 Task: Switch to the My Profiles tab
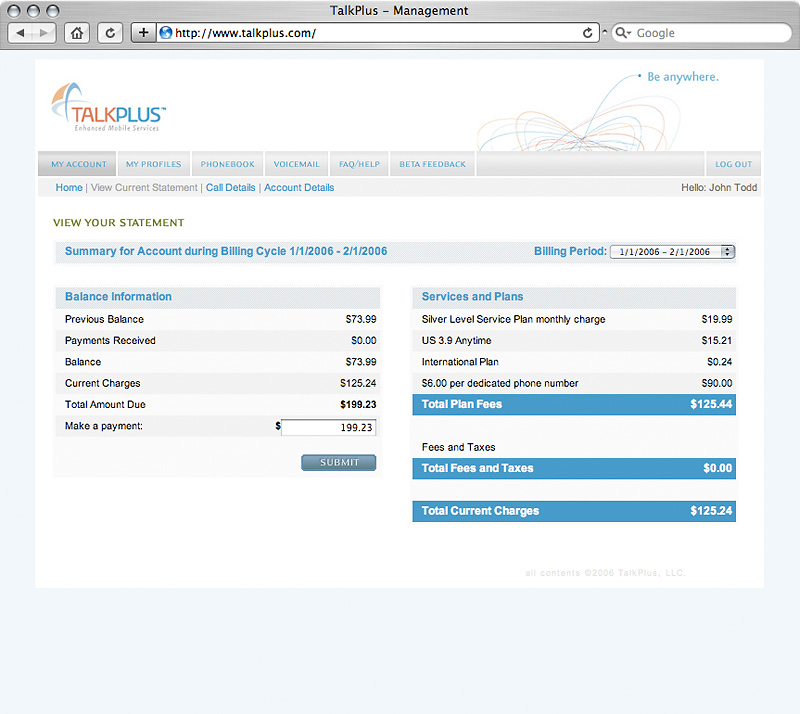pyautogui.click(x=154, y=164)
